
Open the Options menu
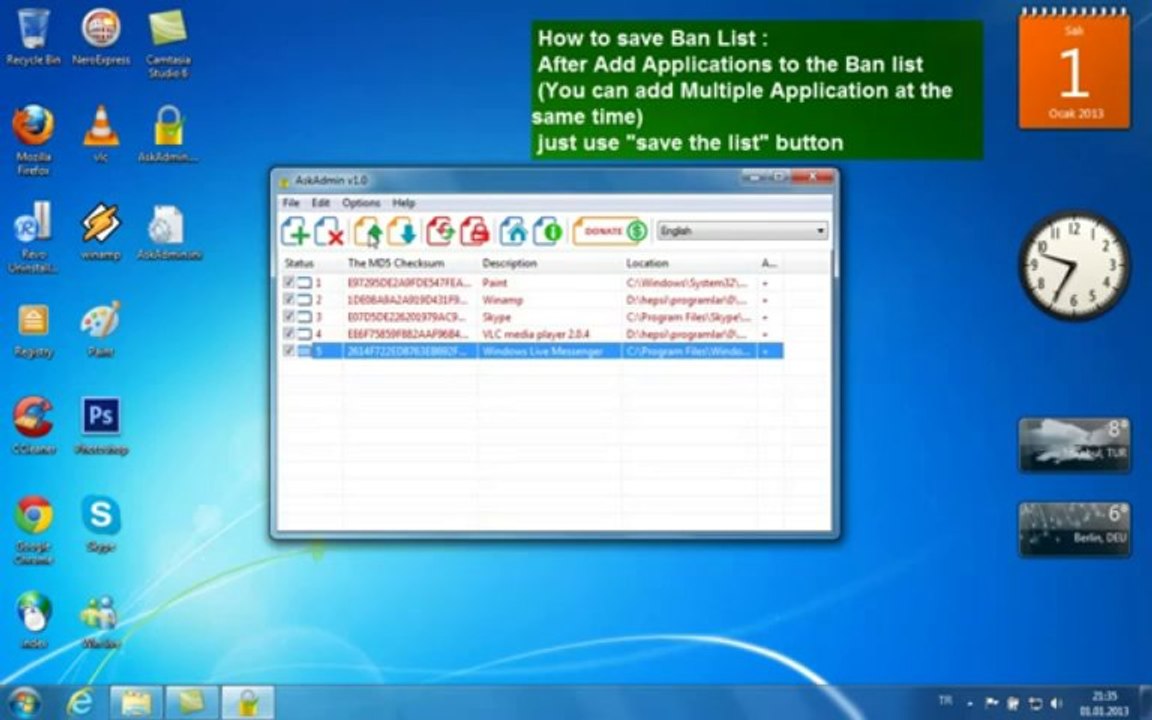click(361, 203)
